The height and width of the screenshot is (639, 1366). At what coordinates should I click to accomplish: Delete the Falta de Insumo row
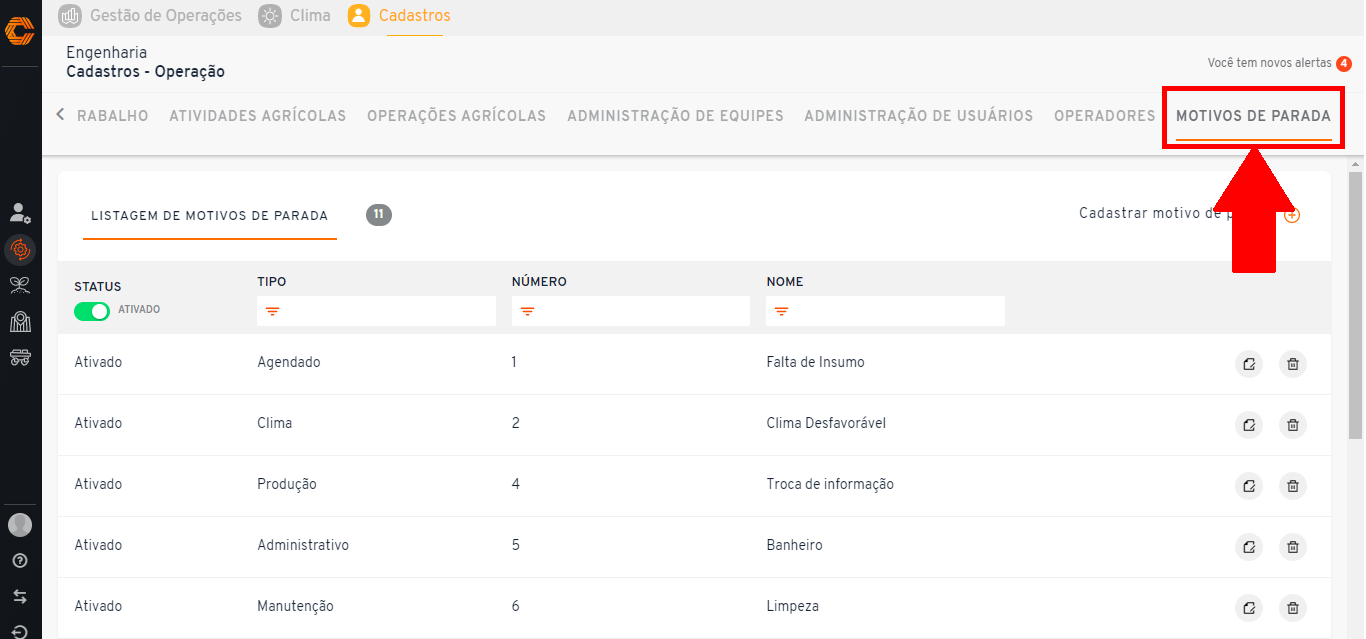(1293, 364)
